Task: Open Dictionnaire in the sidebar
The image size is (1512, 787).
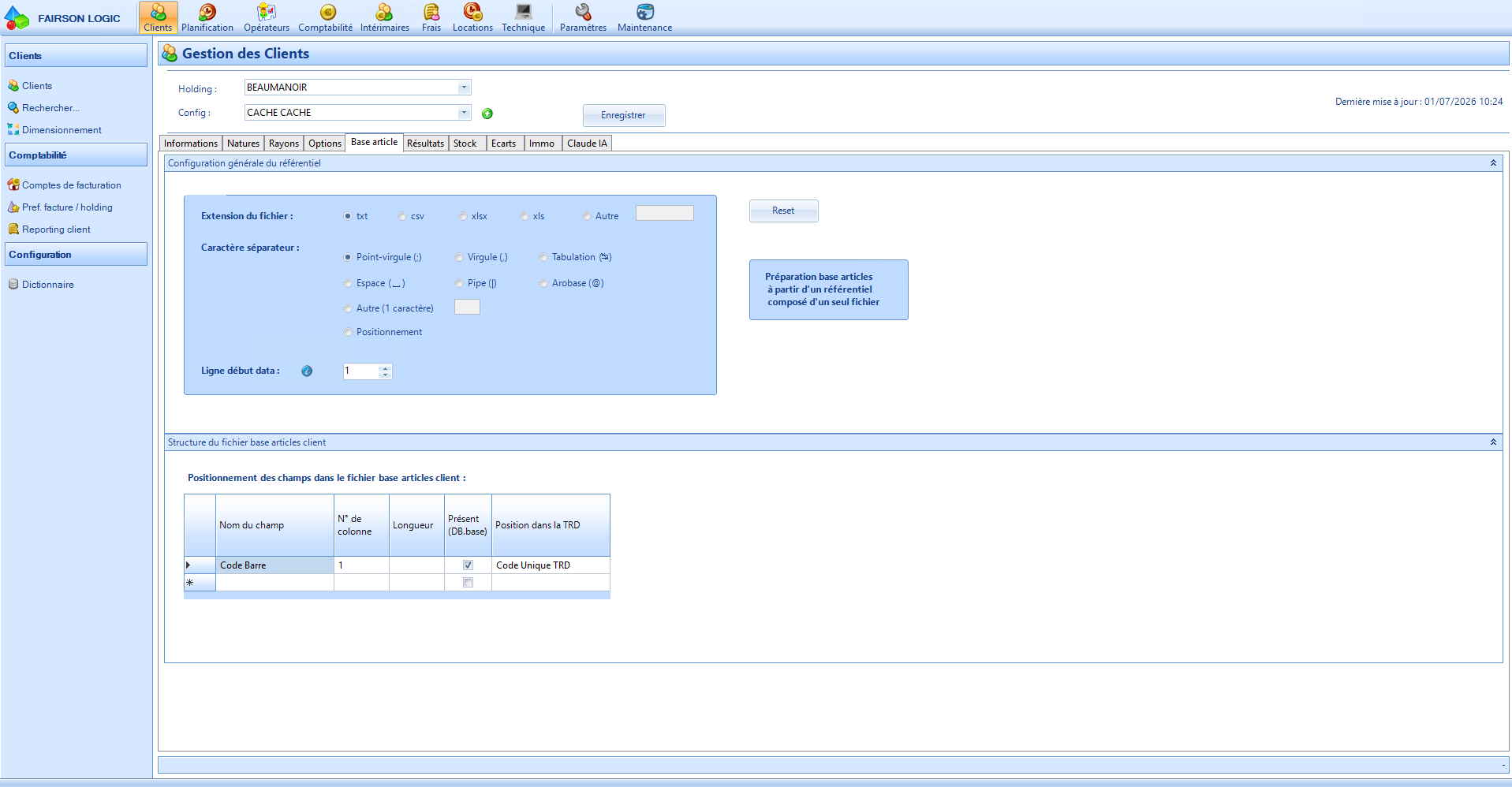Action: tap(41, 285)
